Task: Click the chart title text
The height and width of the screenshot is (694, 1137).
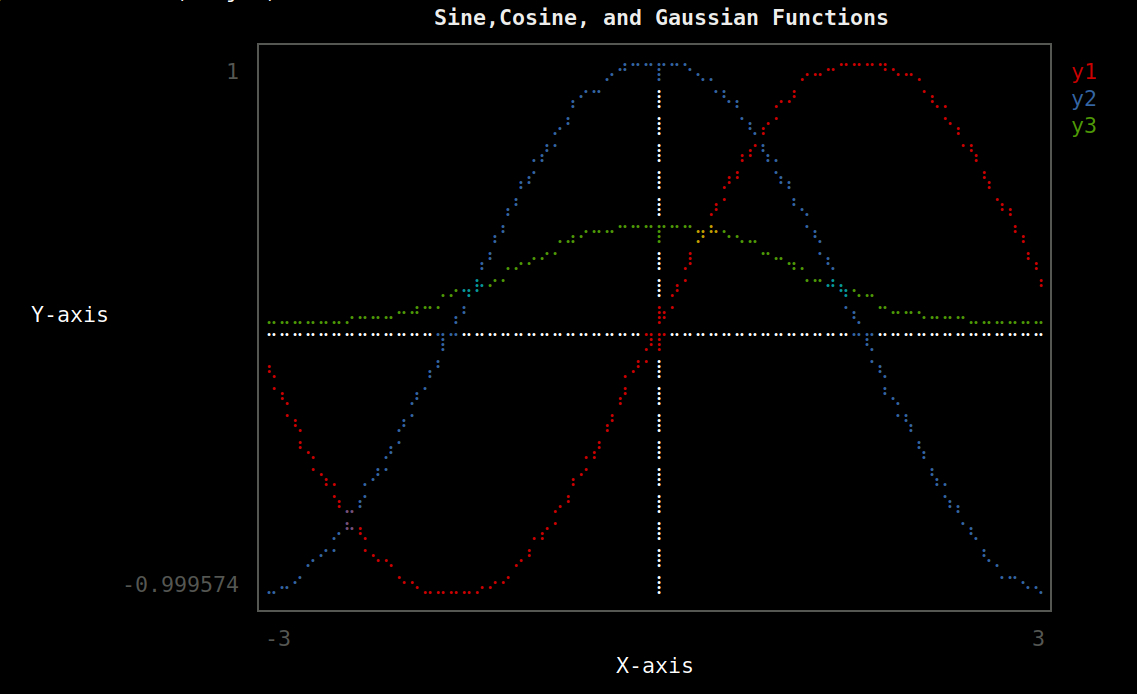Action: coord(661,18)
